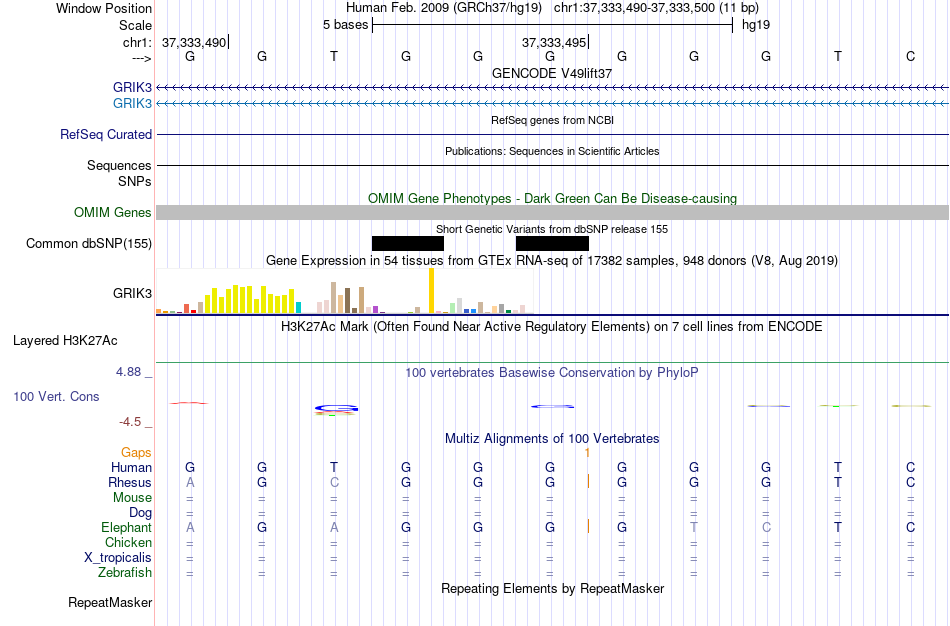This screenshot has width=950, height=626.
Task: Click the Human Feb. 2009 chr1 position header
Action: click(552, 8)
